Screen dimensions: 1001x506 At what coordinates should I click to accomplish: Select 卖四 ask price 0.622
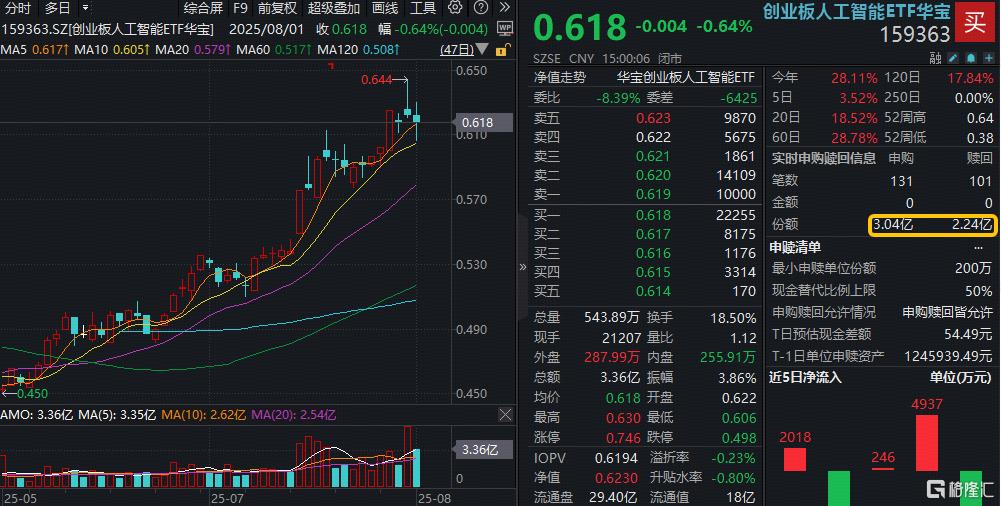[x=653, y=137]
